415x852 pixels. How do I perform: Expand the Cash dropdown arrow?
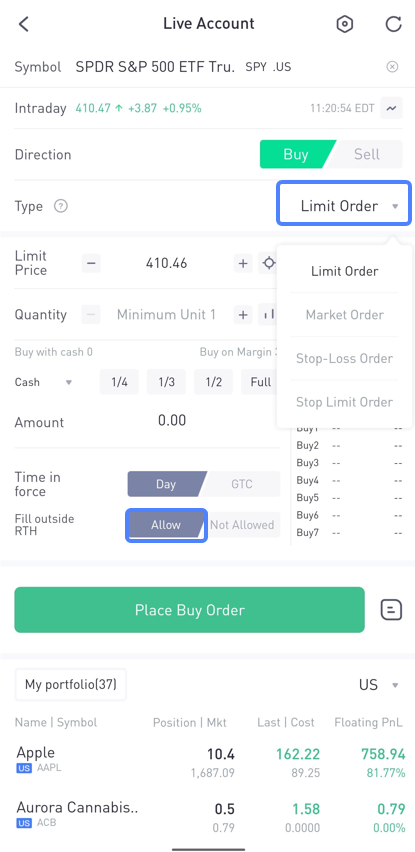[68, 383]
